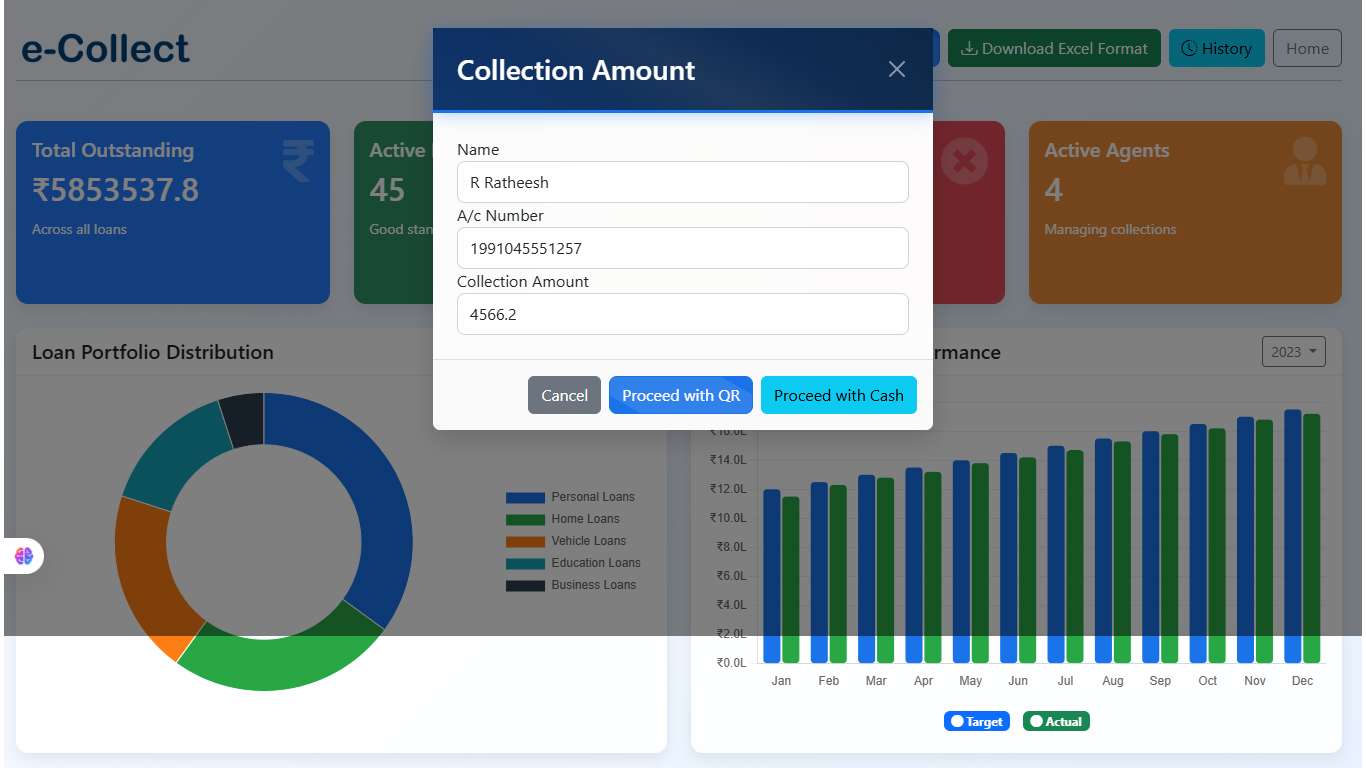The image size is (1366, 768).
Task: Toggle the Target legend in chart
Action: tap(976, 721)
